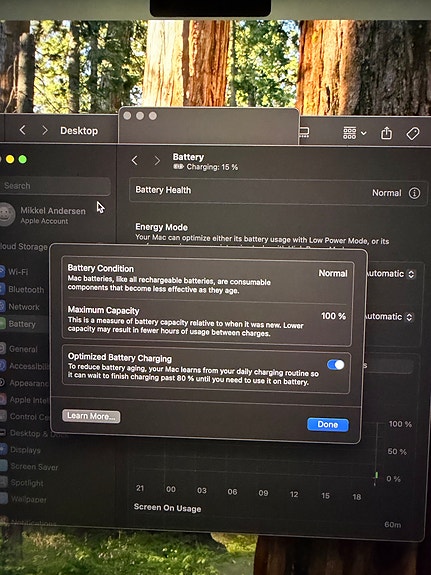Open Spotlight settings in sidebar
This screenshot has width=431, height=575.
coord(22,483)
